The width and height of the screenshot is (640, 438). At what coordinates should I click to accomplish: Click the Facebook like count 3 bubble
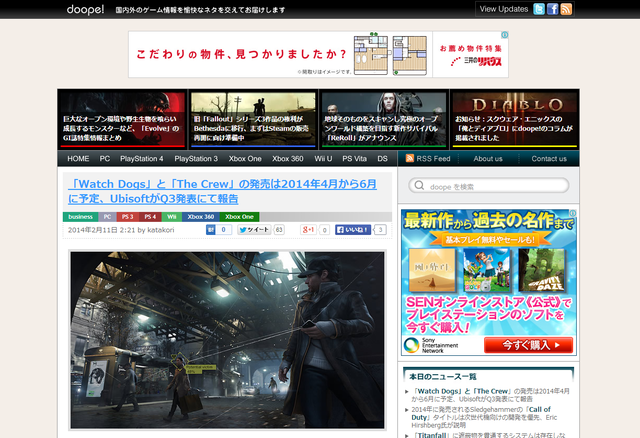point(380,230)
